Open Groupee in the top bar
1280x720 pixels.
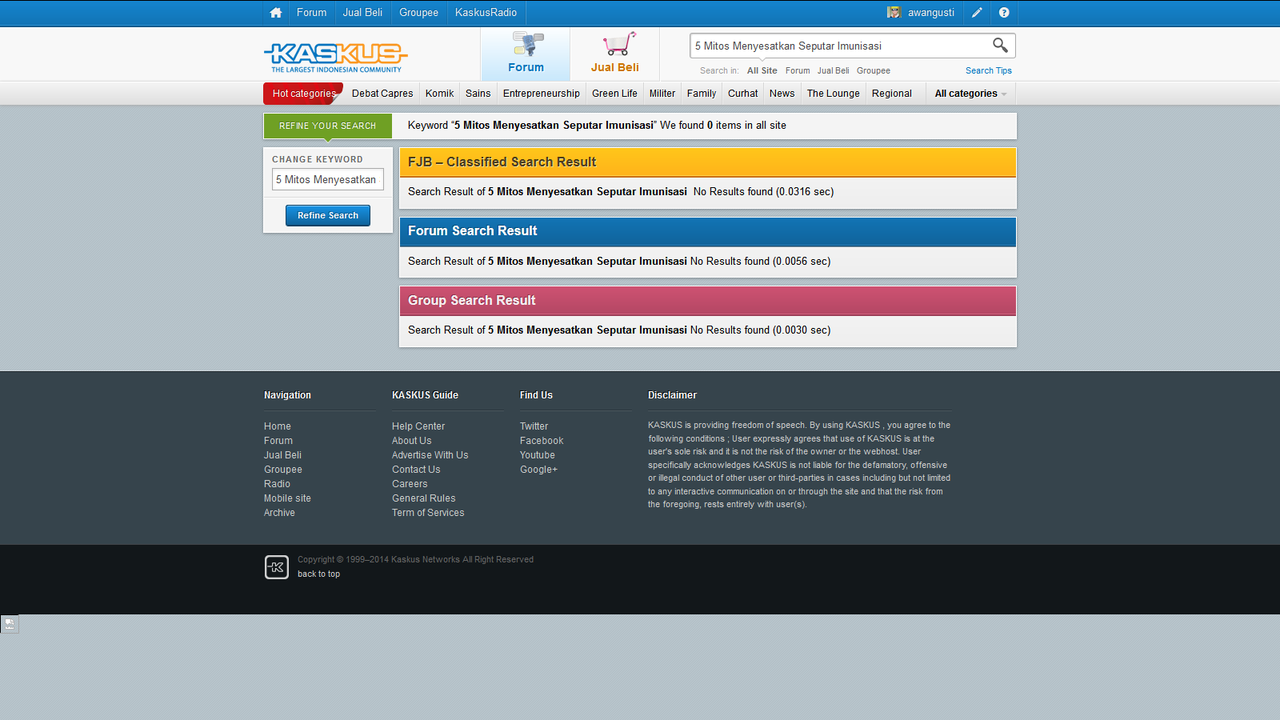pyautogui.click(x=419, y=13)
